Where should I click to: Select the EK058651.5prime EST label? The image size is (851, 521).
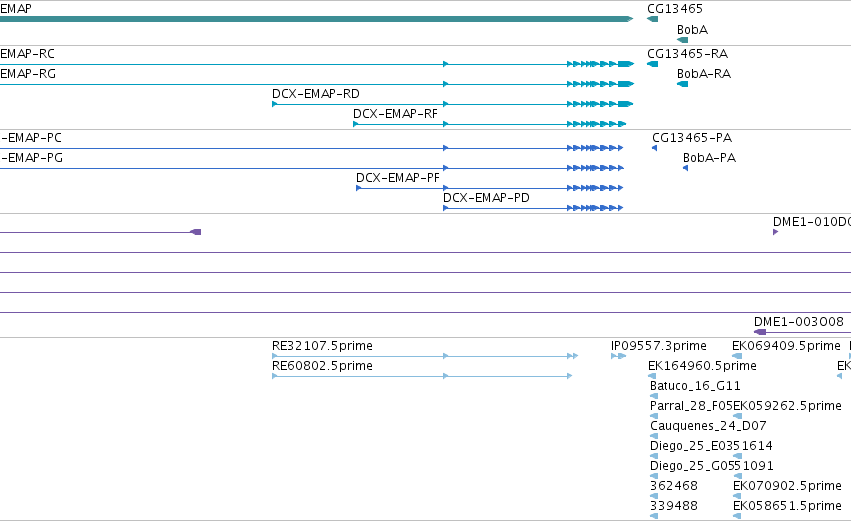click(x=788, y=506)
